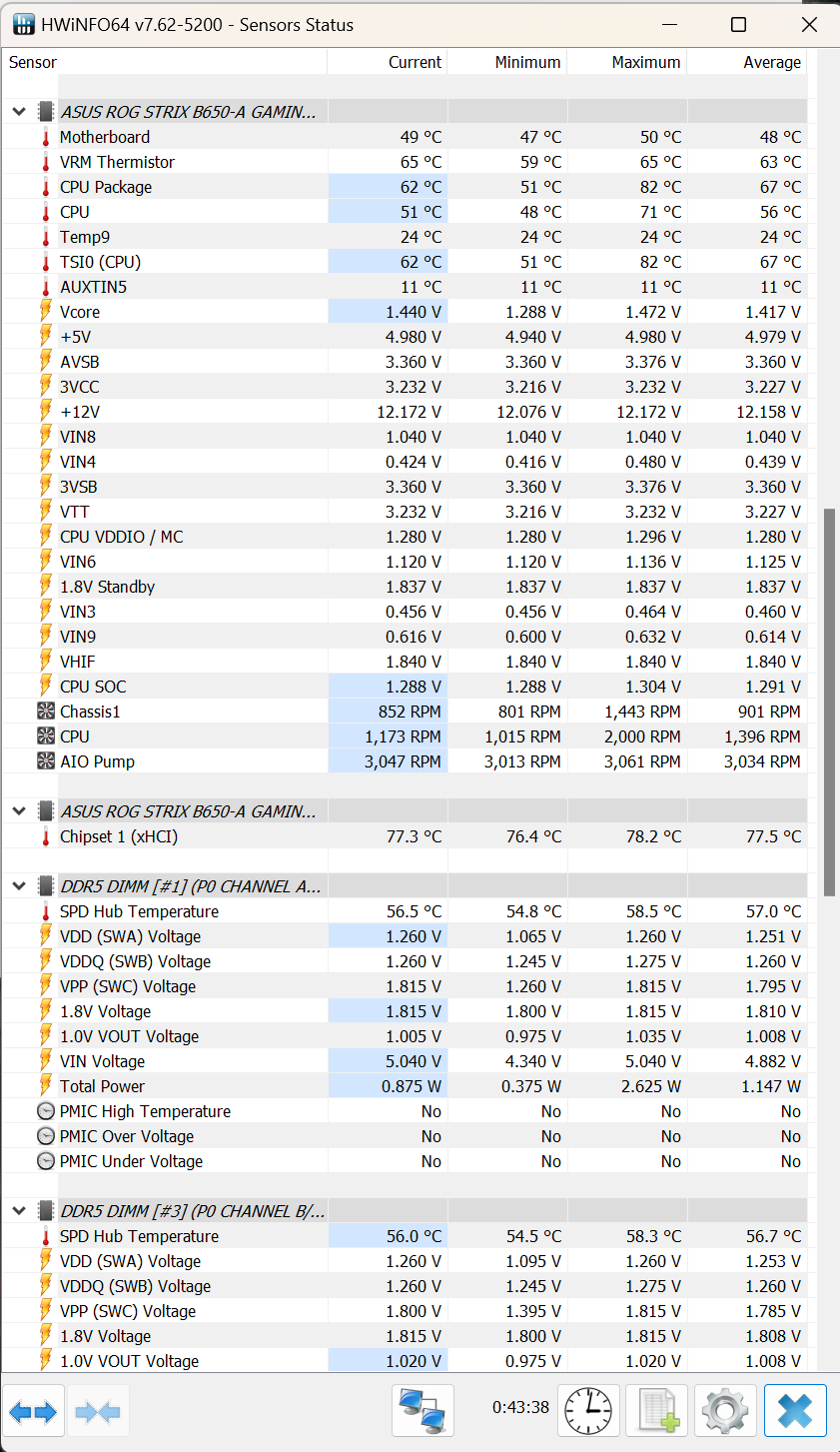Select the VHIF voltage row
840x1452 pixels.
[x=405, y=662]
